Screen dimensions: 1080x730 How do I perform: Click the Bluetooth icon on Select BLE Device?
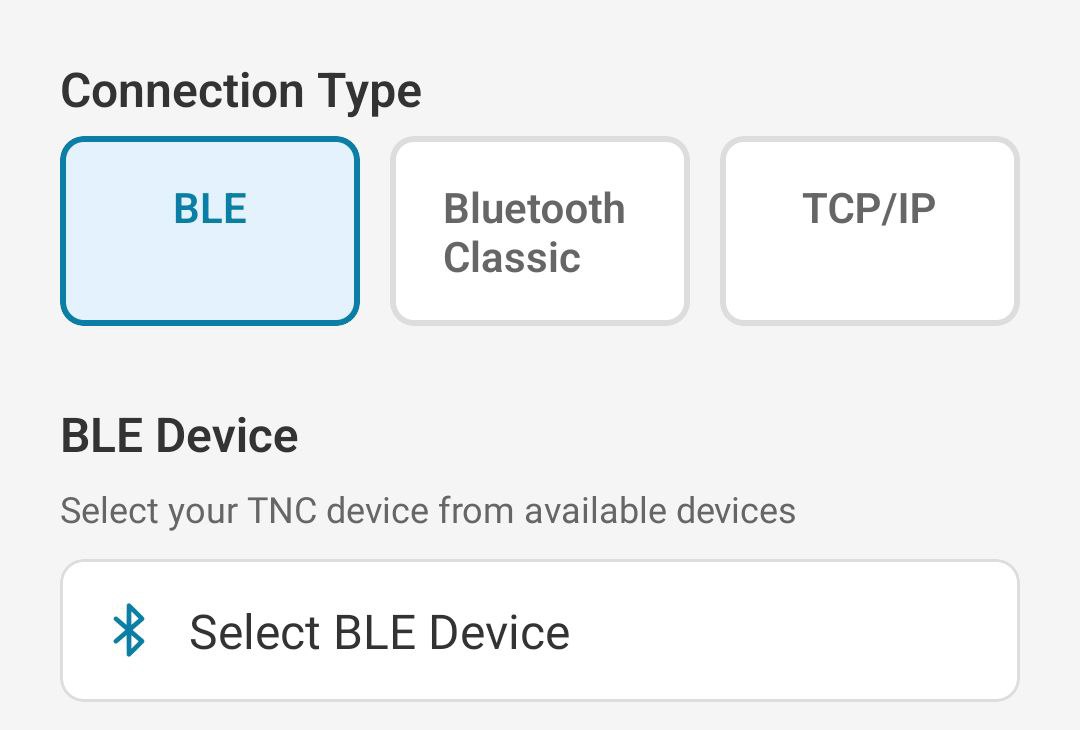(x=133, y=631)
